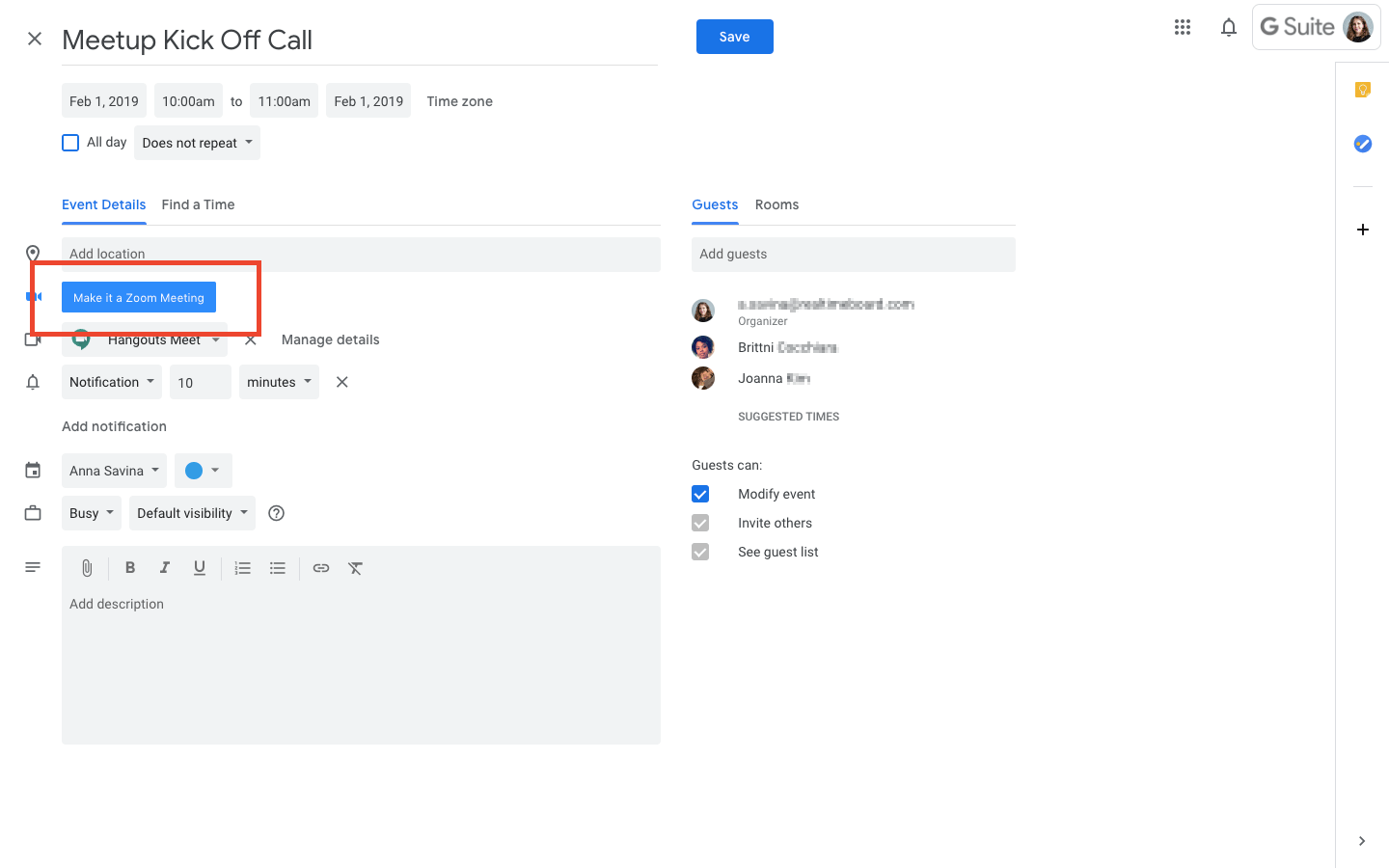Toggle the Invite others checkbox
Viewport: 1389px width, 868px height.
(700, 523)
